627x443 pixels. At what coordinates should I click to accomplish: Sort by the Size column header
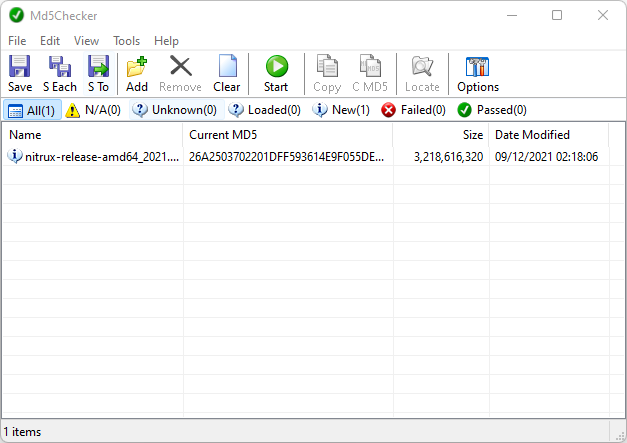441,135
